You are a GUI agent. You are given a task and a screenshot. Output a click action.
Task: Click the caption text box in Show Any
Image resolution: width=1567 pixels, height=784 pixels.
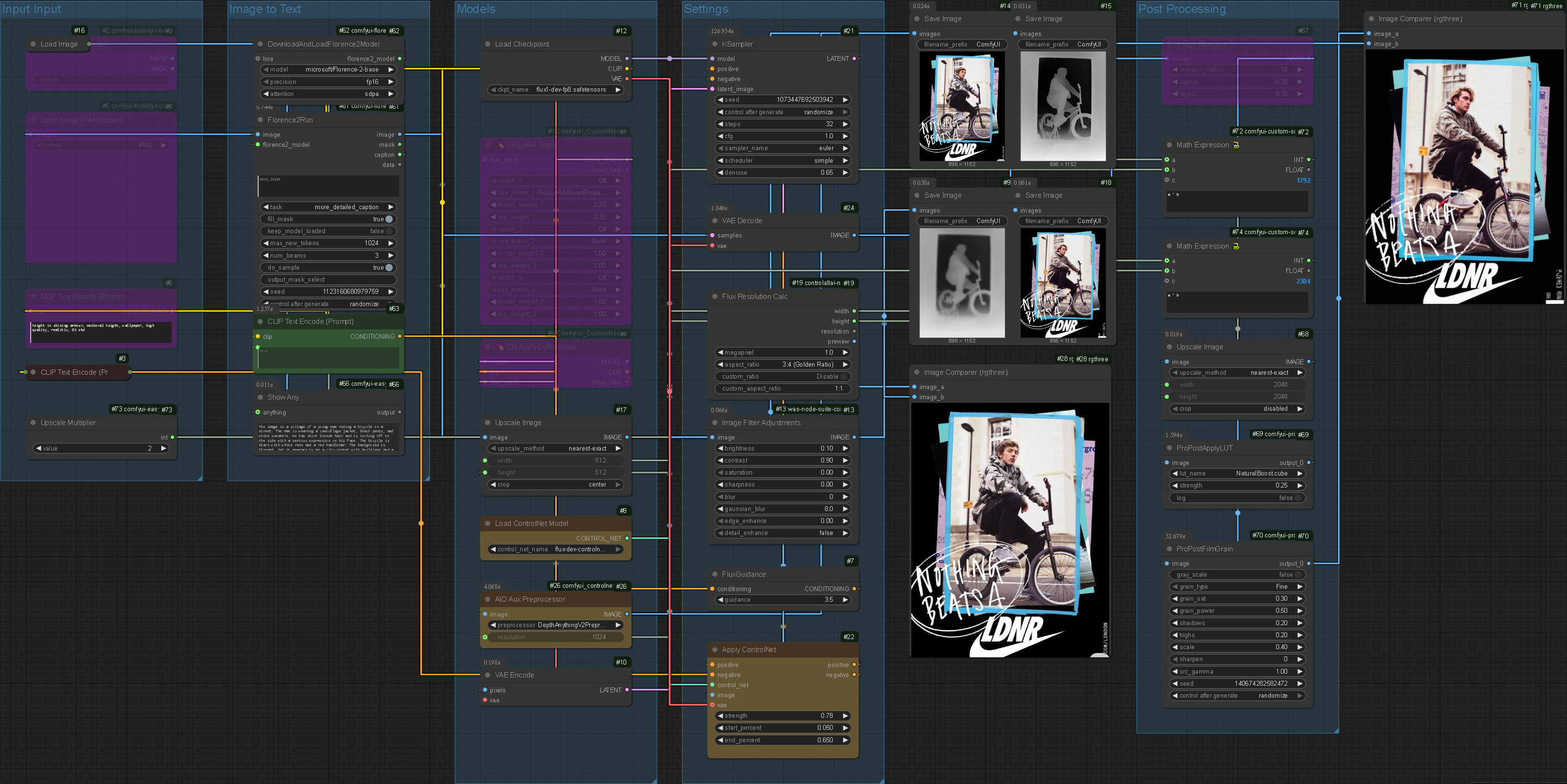pyautogui.click(x=328, y=438)
